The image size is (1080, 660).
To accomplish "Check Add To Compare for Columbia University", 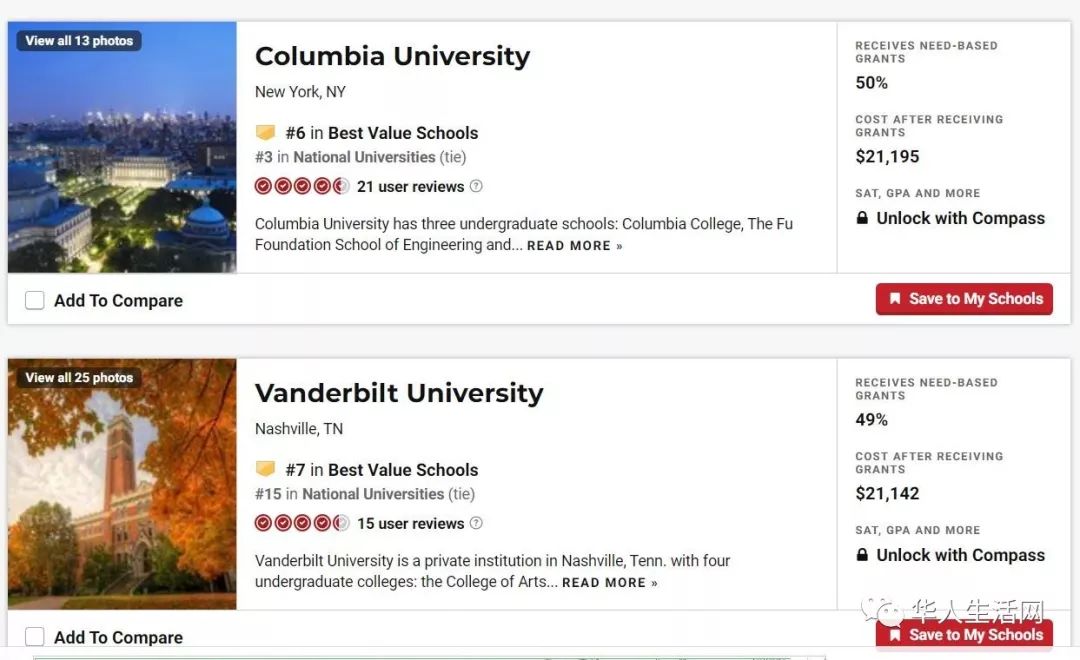I will [x=34, y=300].
